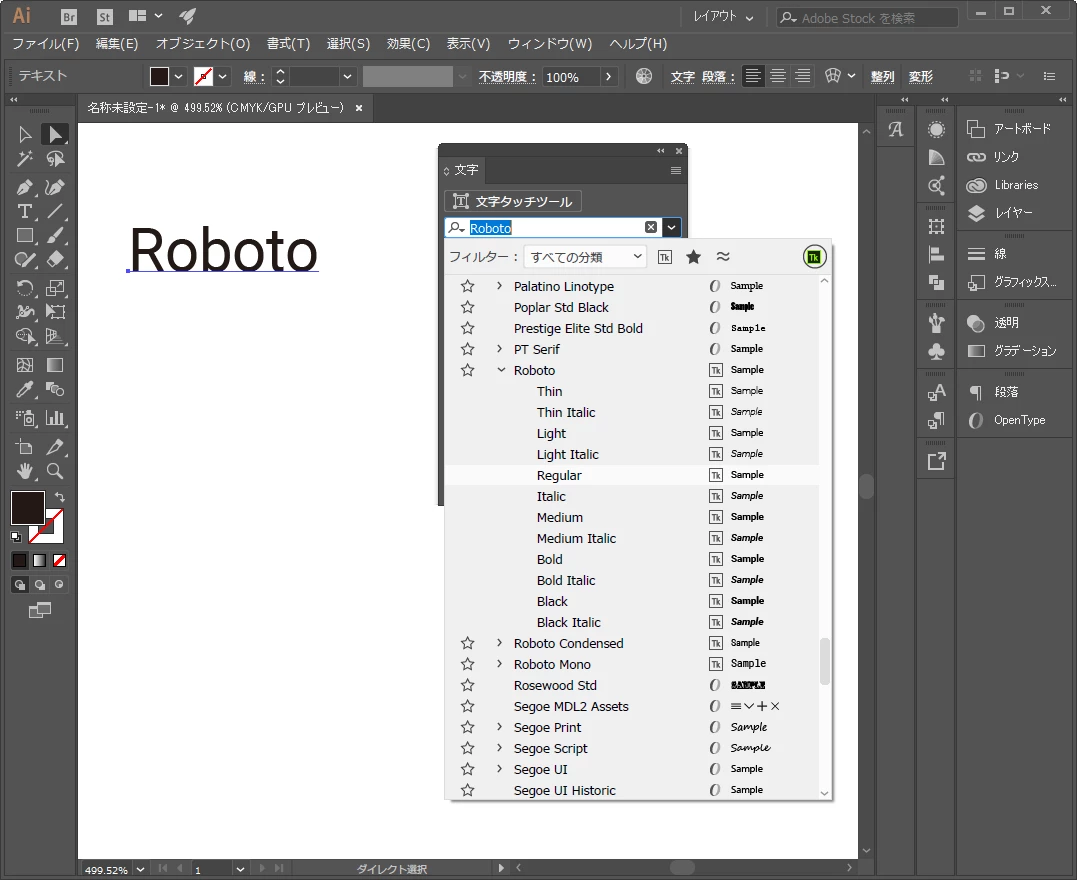
Task: Open the 書式(T) menu
Action: pyautogui.click(x=288, y=44)
